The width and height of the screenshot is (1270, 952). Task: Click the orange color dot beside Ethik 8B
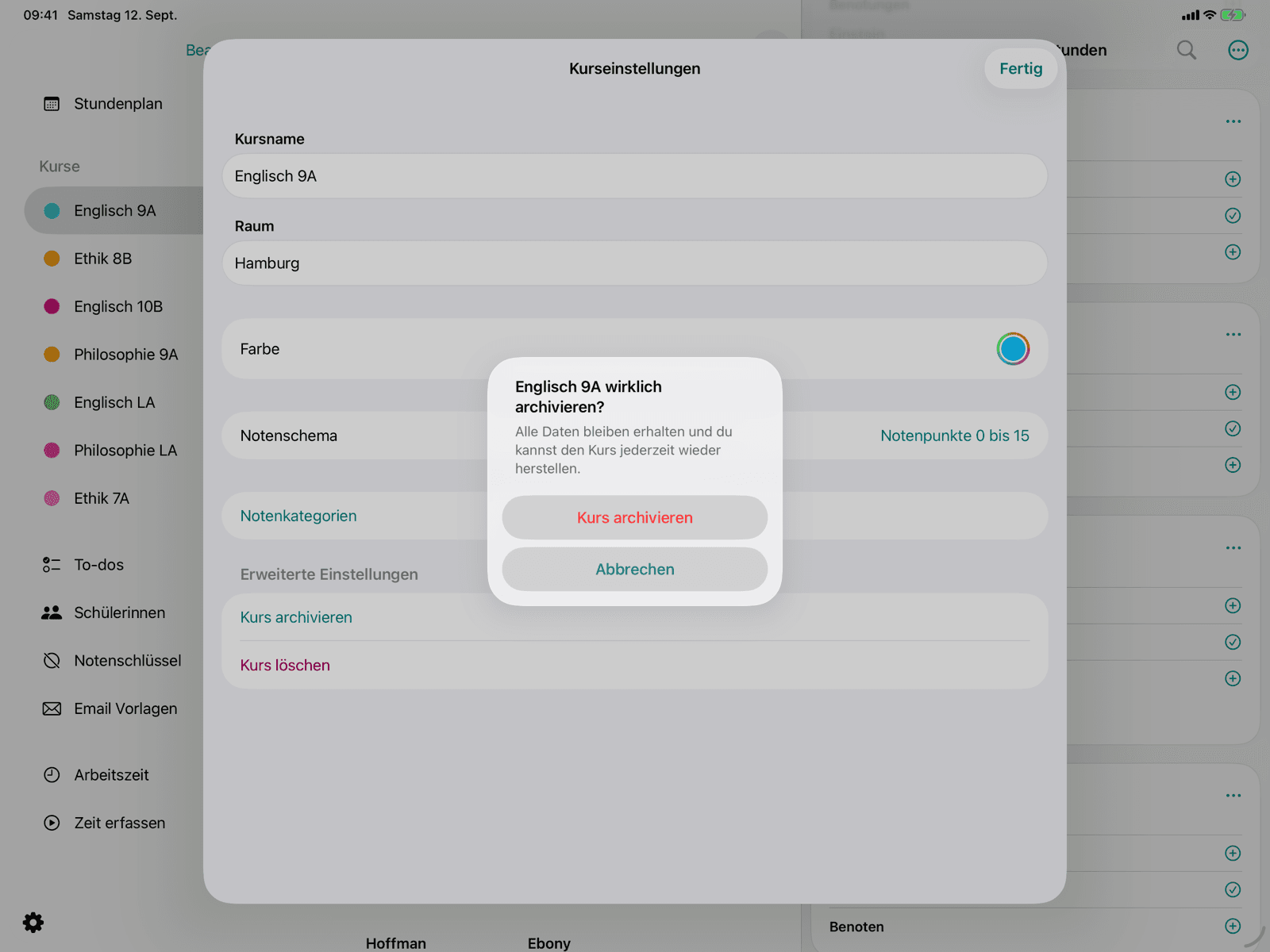[52, 259]
